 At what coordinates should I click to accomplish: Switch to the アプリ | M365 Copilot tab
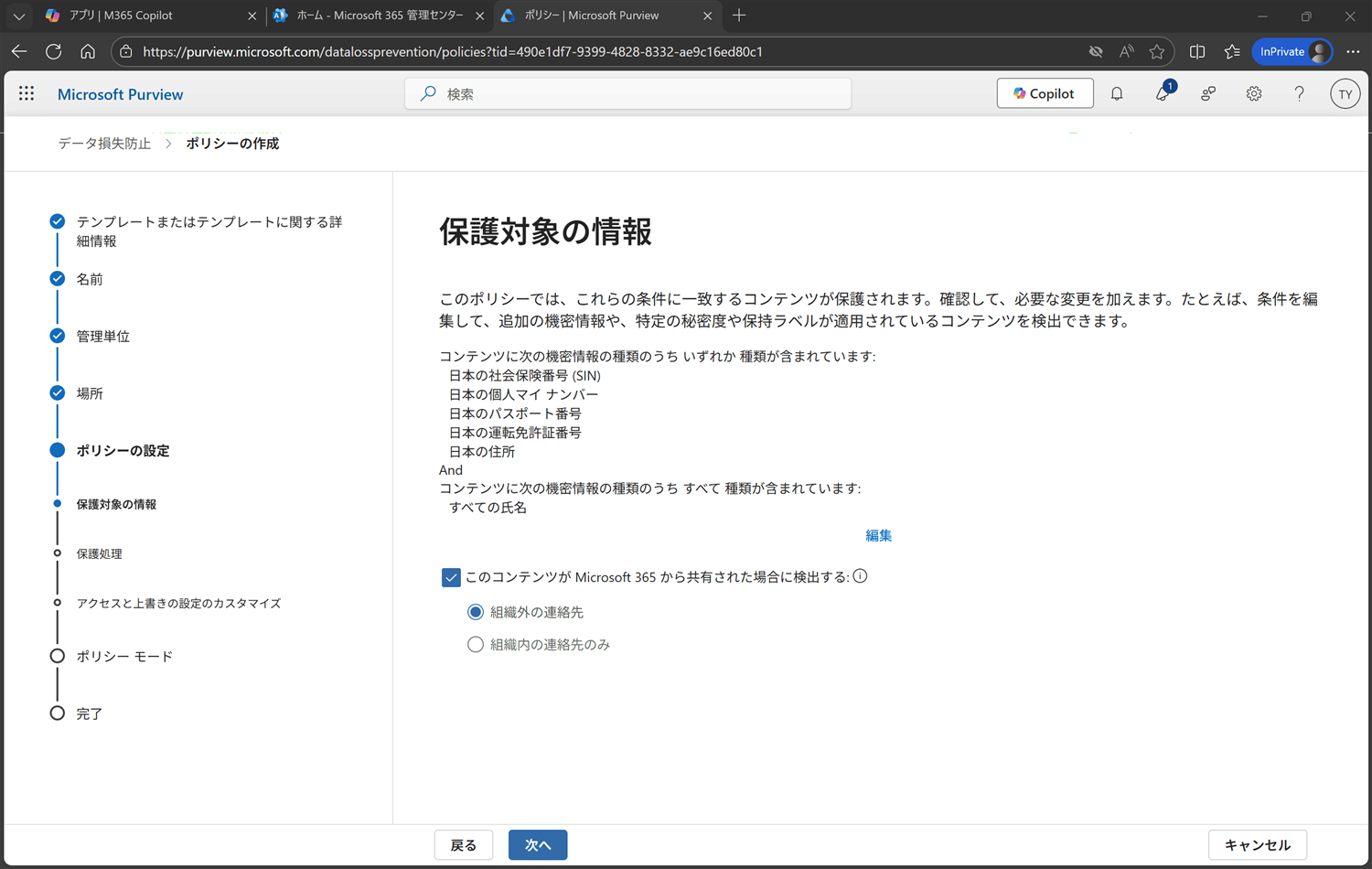click(x=151, y=16)
